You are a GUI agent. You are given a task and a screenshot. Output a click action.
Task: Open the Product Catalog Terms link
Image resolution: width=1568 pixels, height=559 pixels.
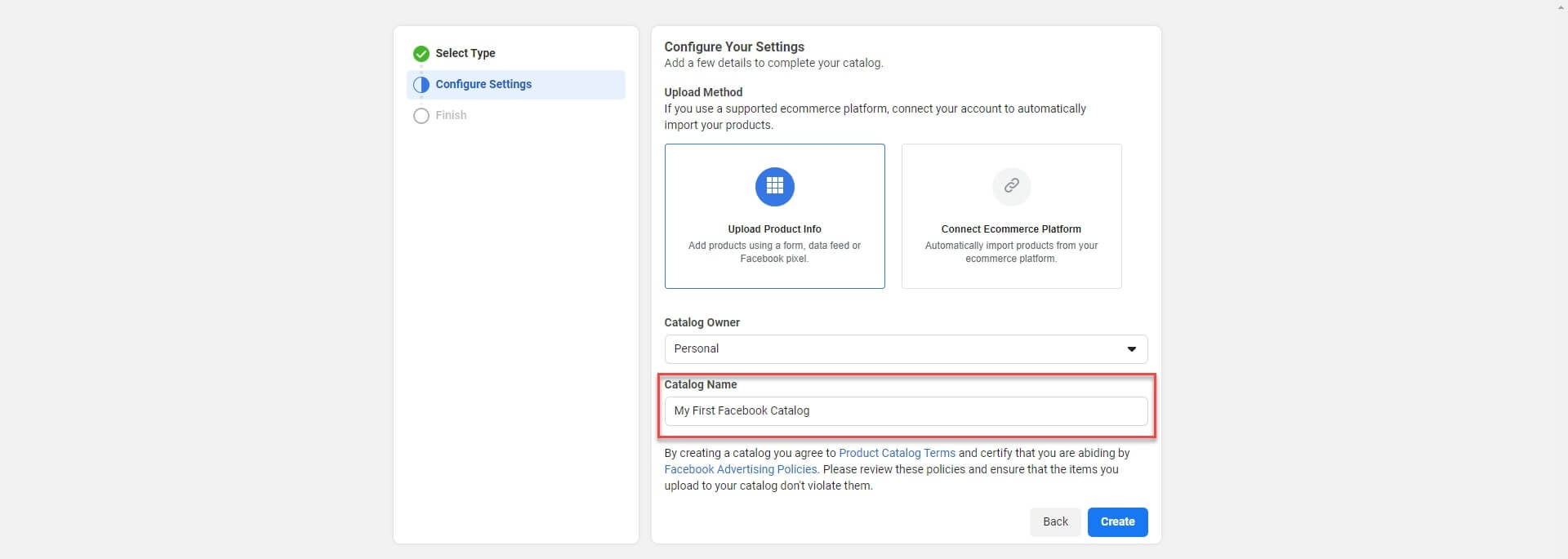(897, 453)
